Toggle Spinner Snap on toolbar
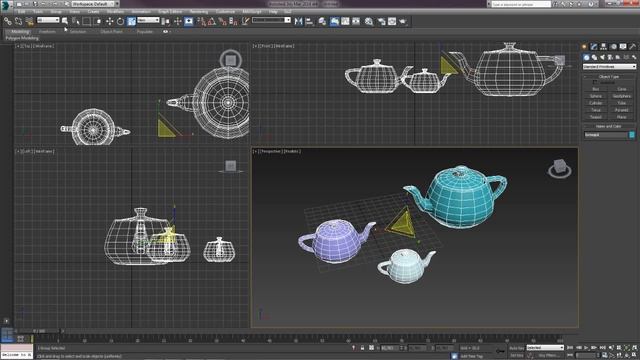Image resolution: width=640 pixels, height=360 pixels. [233, 21]
